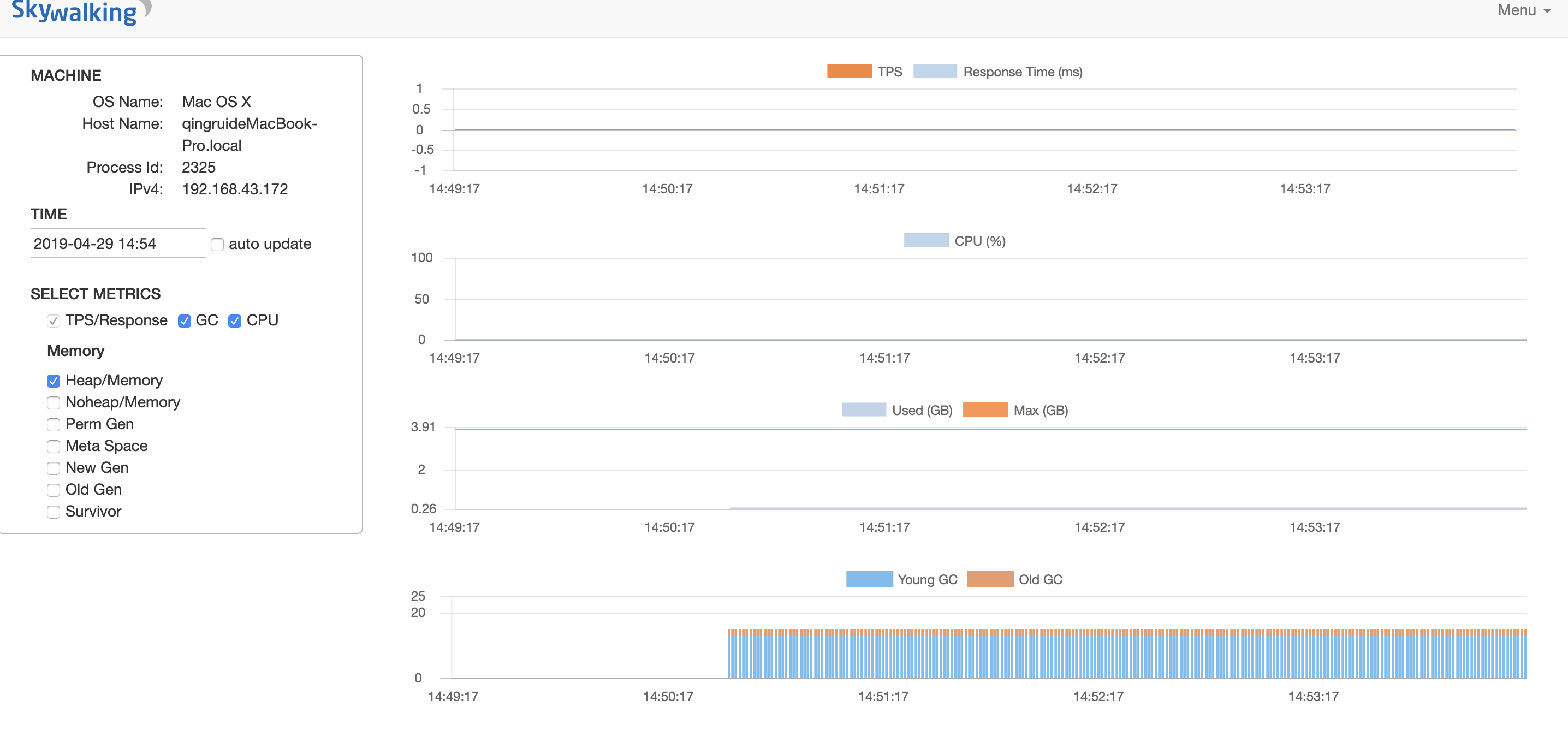Enable the auto update checkbox
The height and width of the screenshot is (736, 1568).
pos(217,245)
